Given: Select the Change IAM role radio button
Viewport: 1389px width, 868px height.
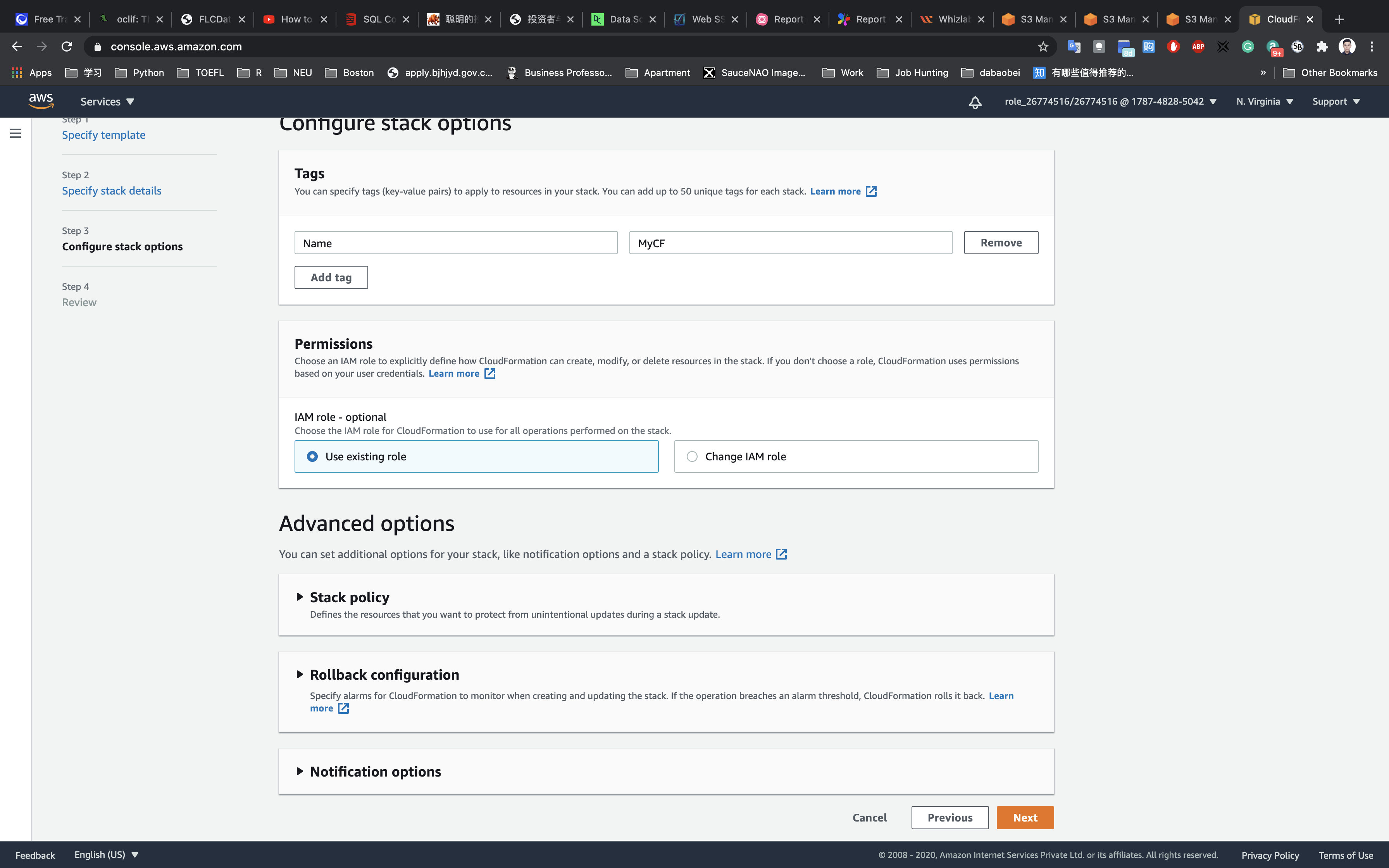Looking at the screenshot, I should coord(692,456).
